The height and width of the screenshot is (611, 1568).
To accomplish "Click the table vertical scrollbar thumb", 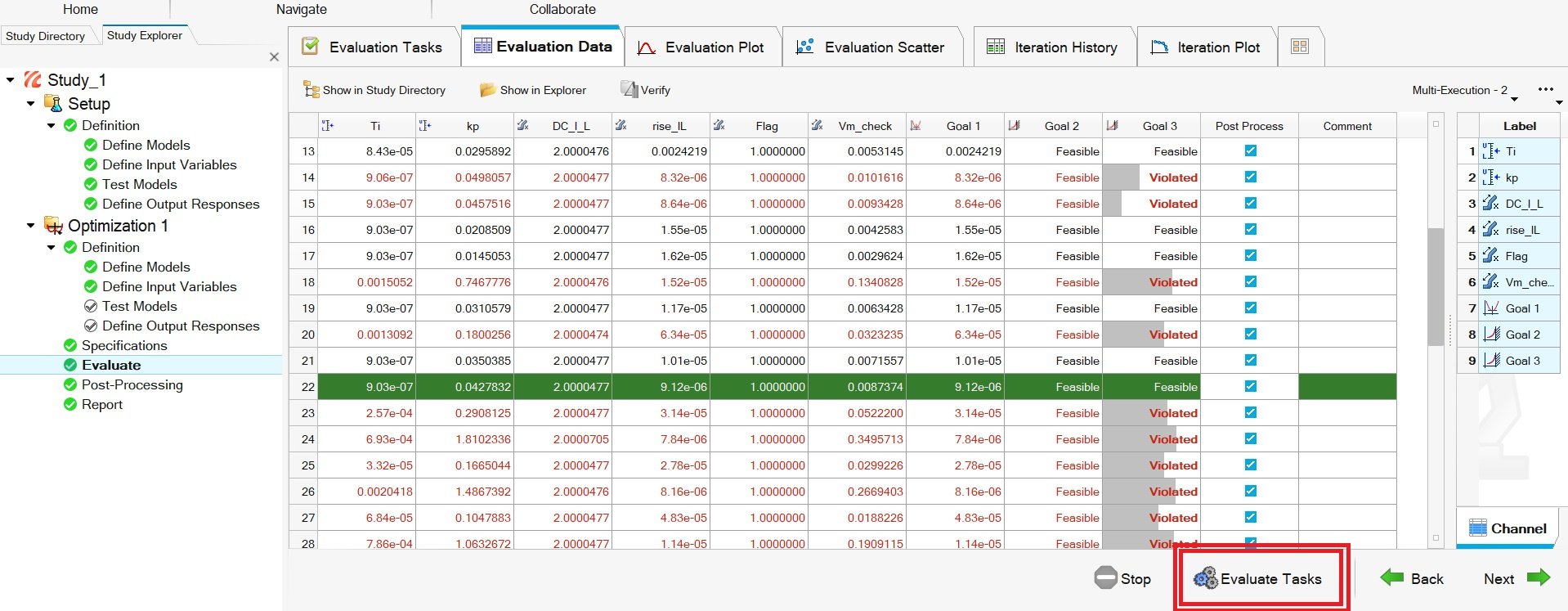I will tap(1435, 286).
